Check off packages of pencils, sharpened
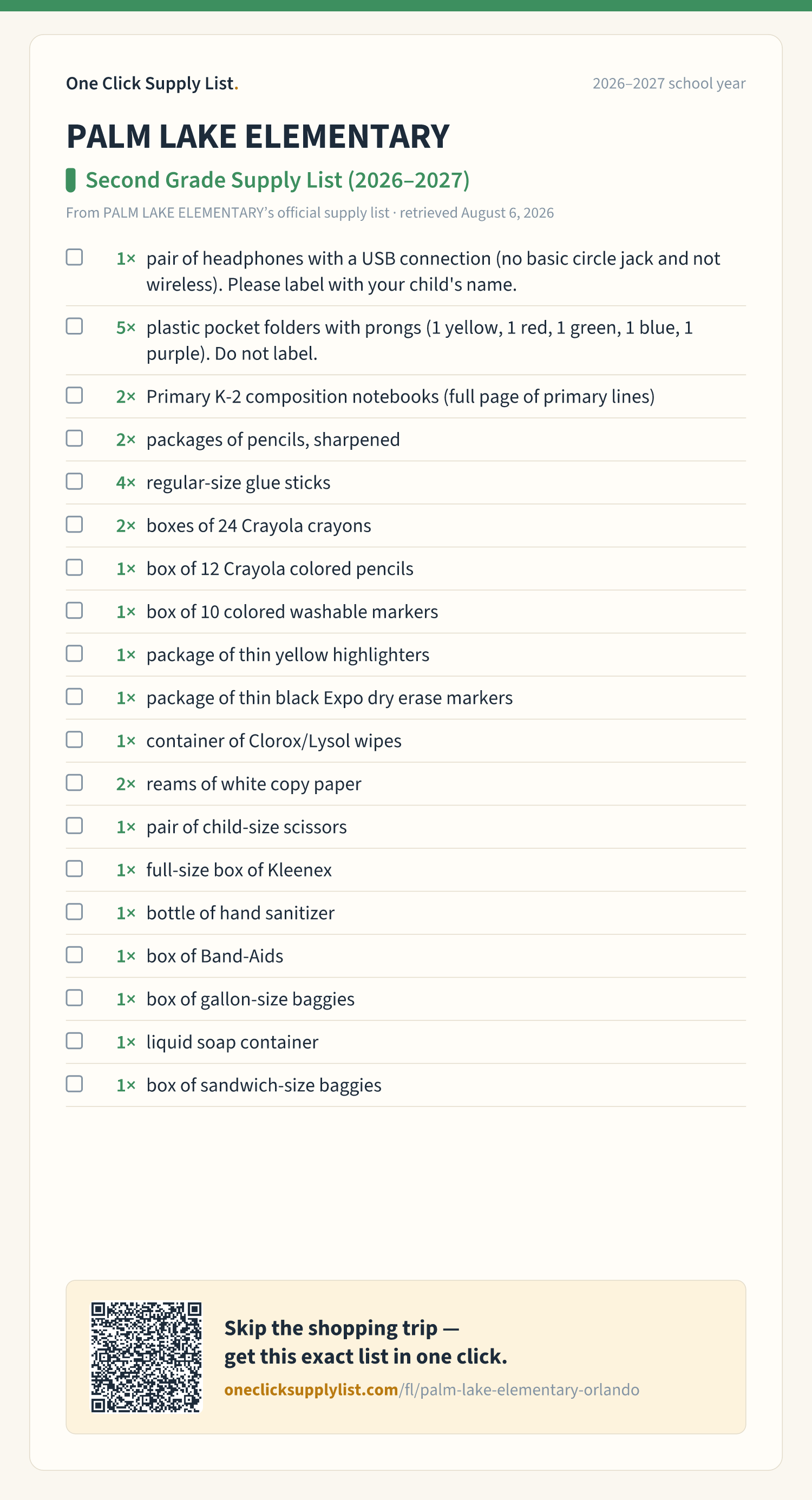This screenshot has width=812, height=1500. coord(74,438)
